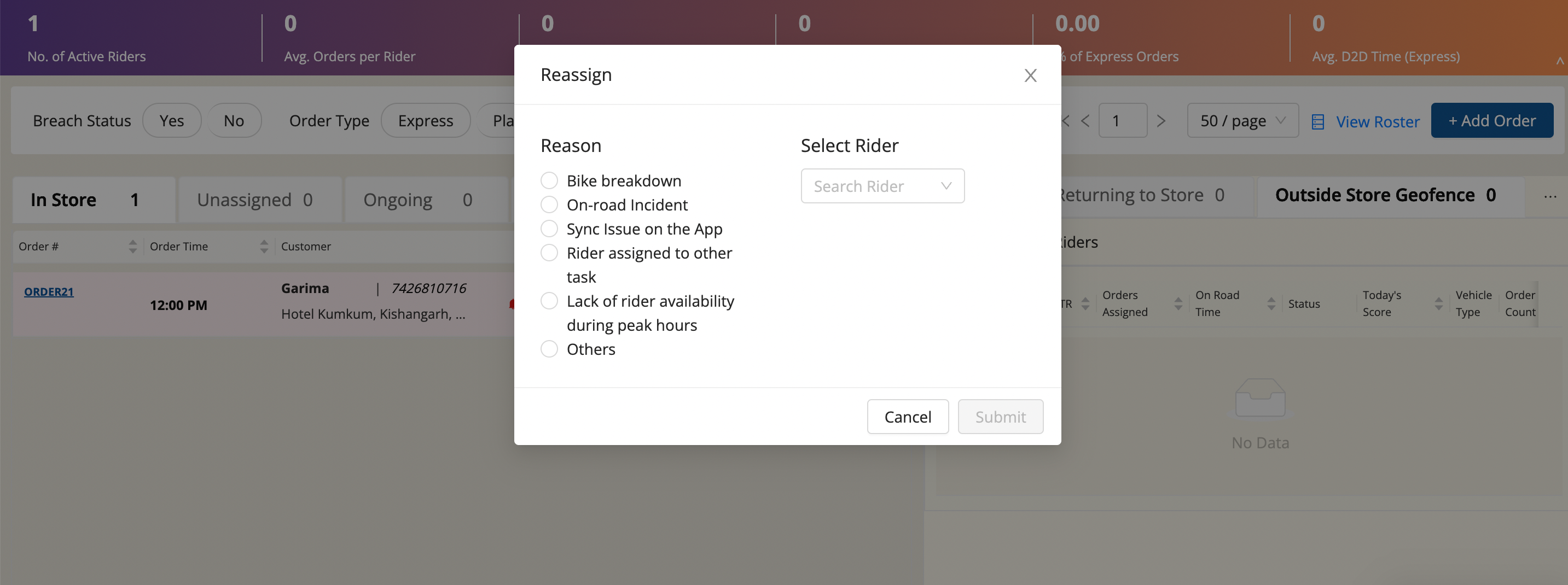Pick the Others reason option

[x=549, y=349]
